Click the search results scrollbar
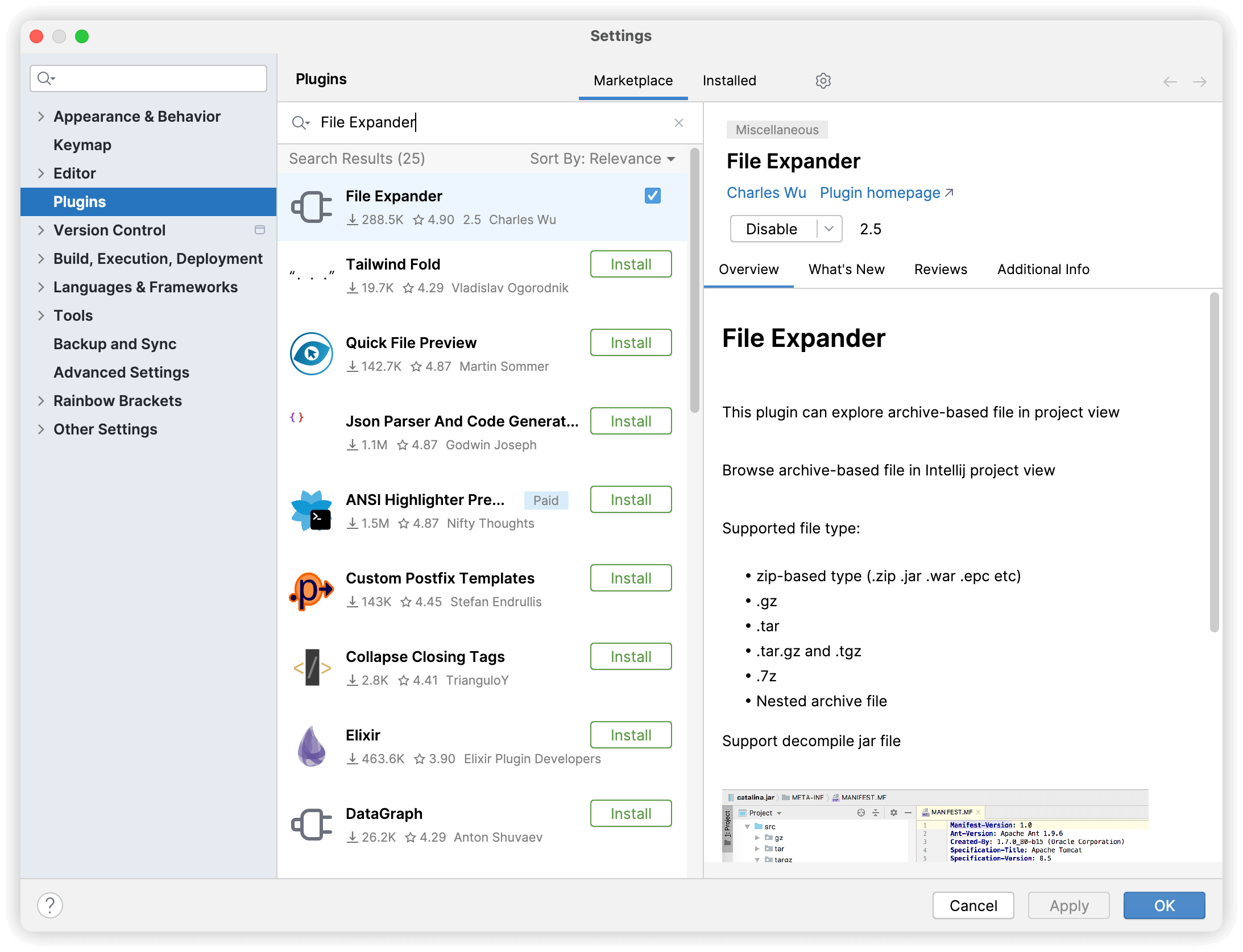Image resolution: width=1243 pixels, height=952 pixels. 693,273
